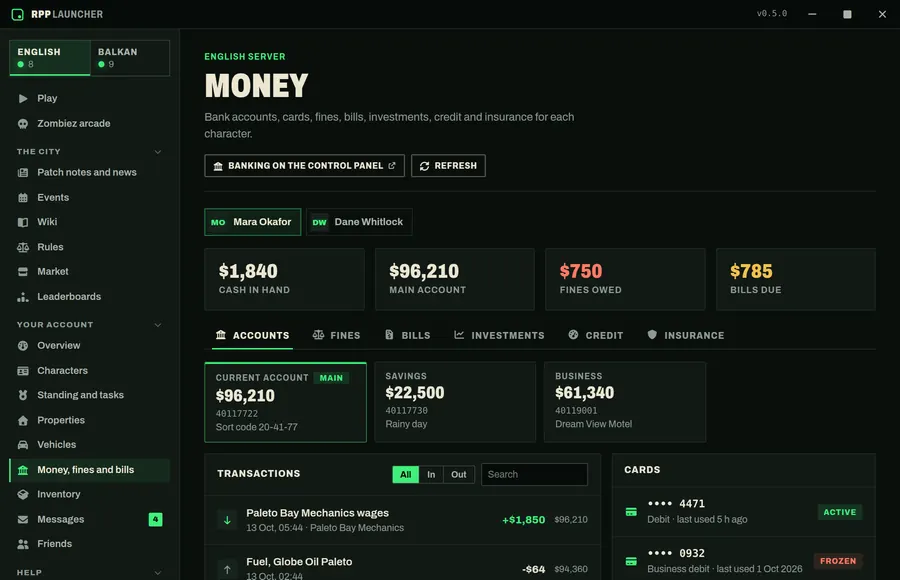Click the Properties house icon
The width and height of the screenshot is (900, 580).
point(23,420)
